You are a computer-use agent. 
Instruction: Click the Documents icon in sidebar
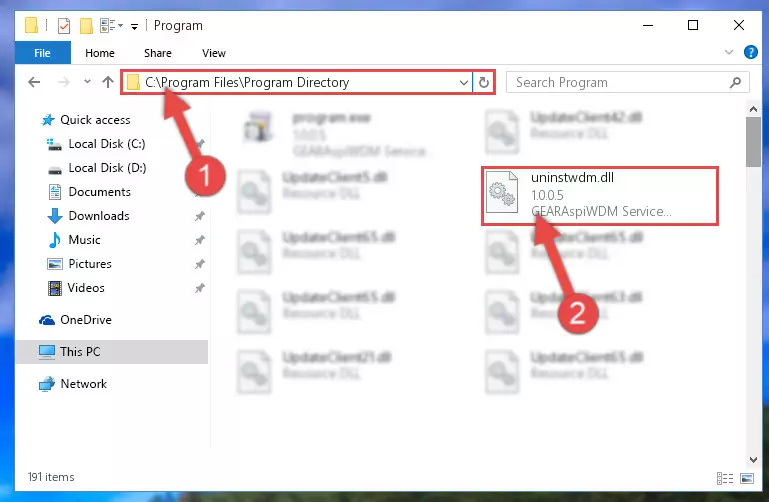click(55, 192)
